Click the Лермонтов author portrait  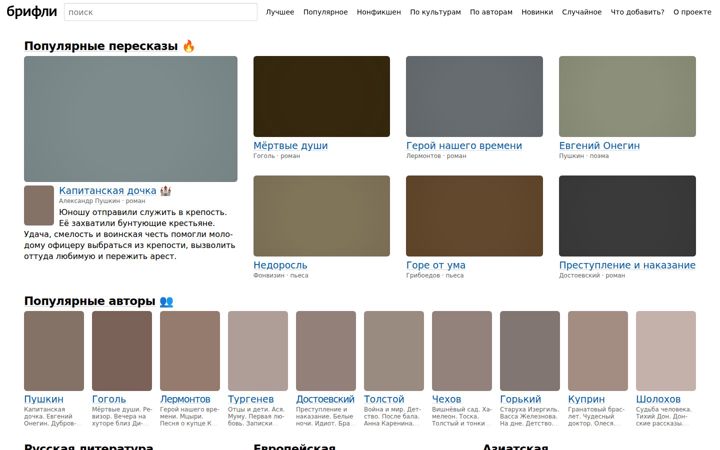[190, 351]
